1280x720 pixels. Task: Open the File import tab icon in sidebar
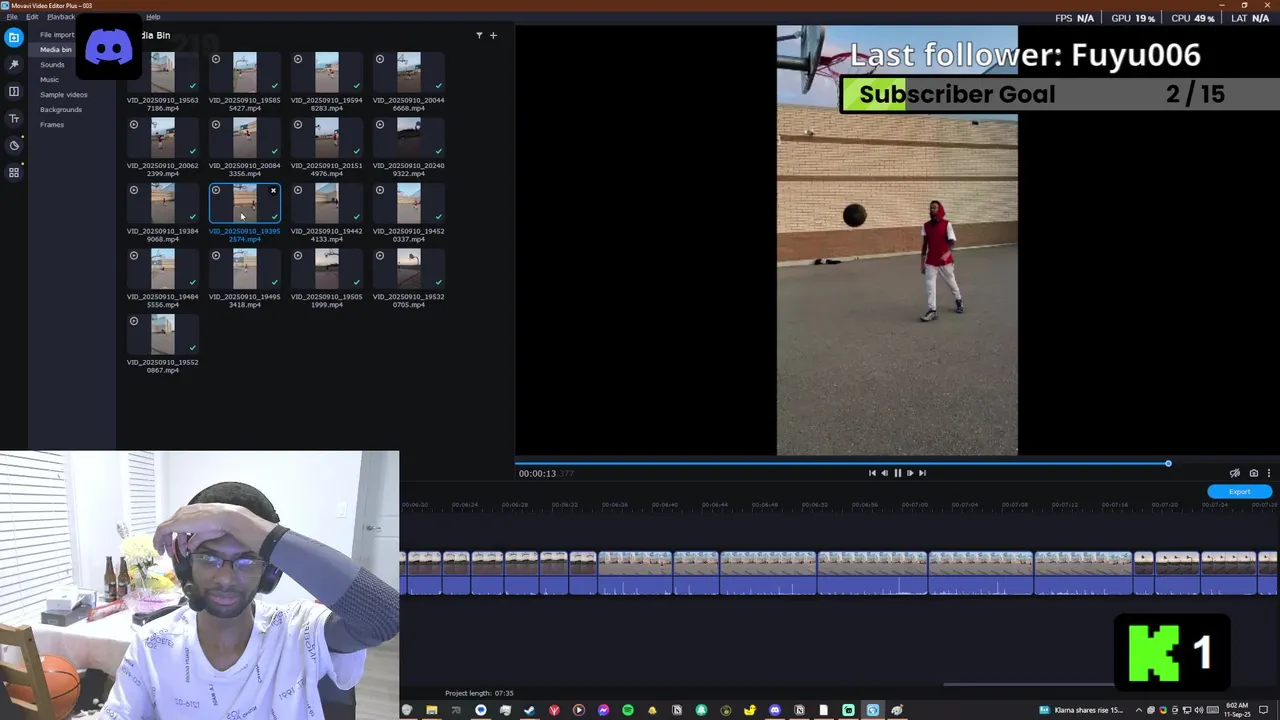(x=14, y=37)
